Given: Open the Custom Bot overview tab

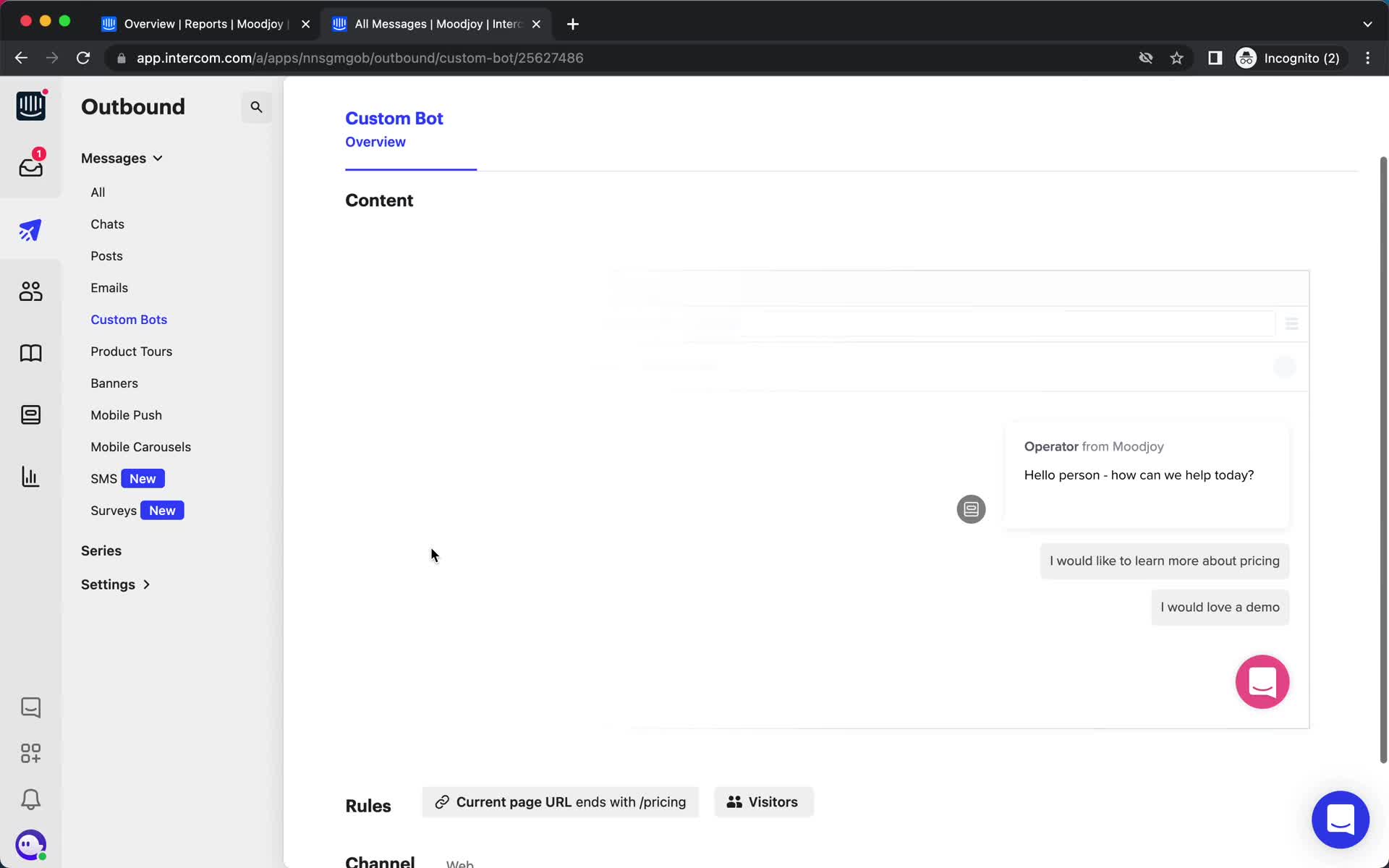Looking at the screenshot, I should click(376, 141).
